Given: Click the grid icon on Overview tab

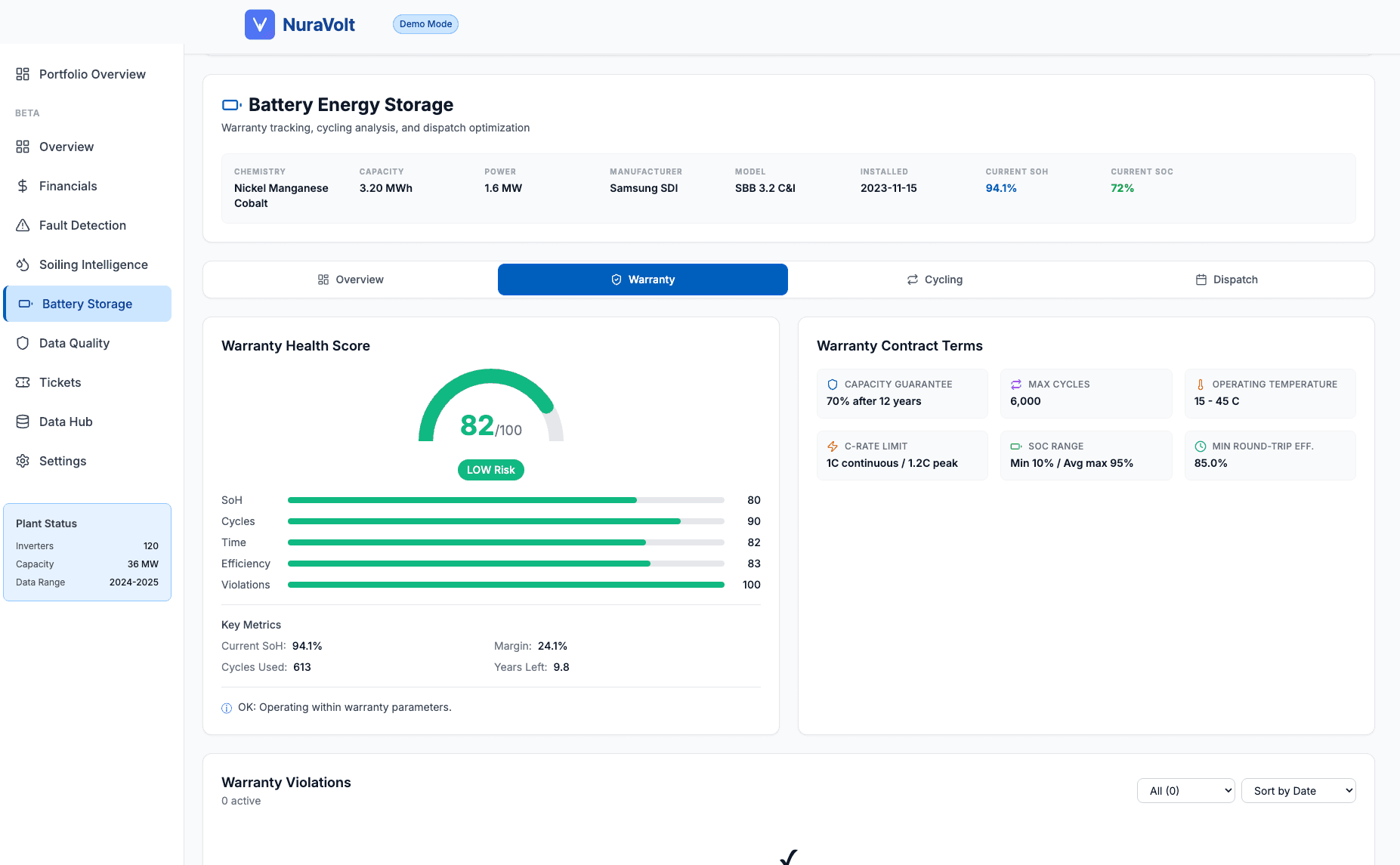Looking at the screenshot, I should click(x=323, y=280).
